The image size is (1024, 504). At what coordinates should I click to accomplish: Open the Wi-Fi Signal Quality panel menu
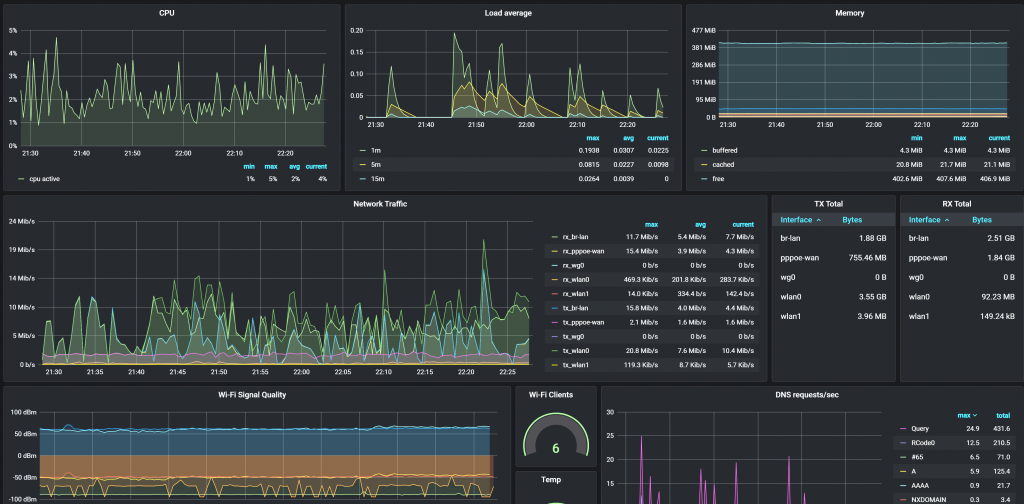252,394
